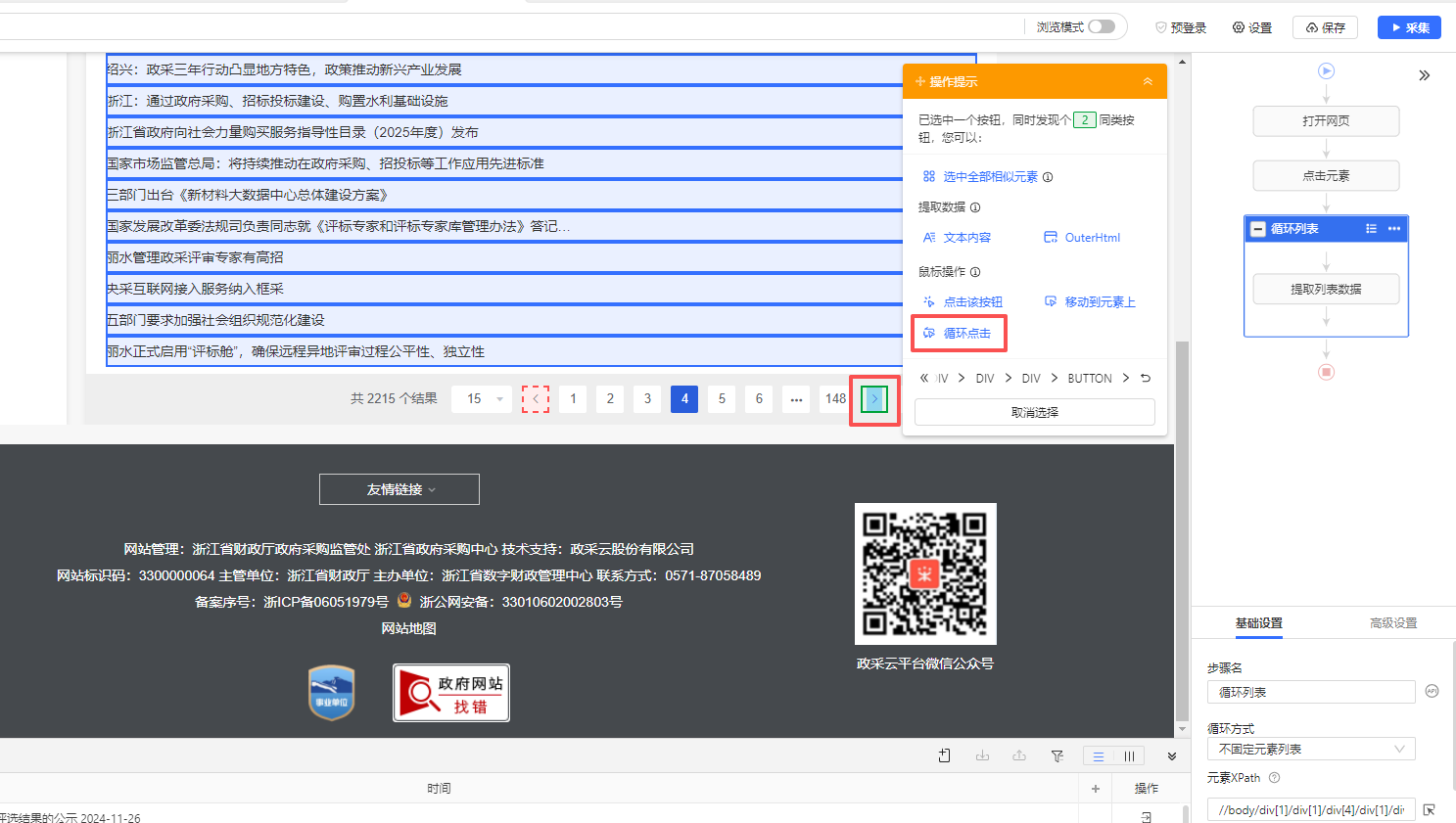This screenshot has height=823, width=1456.
Task: Add column with plus in table header
Action: [x=1096, y=789]
